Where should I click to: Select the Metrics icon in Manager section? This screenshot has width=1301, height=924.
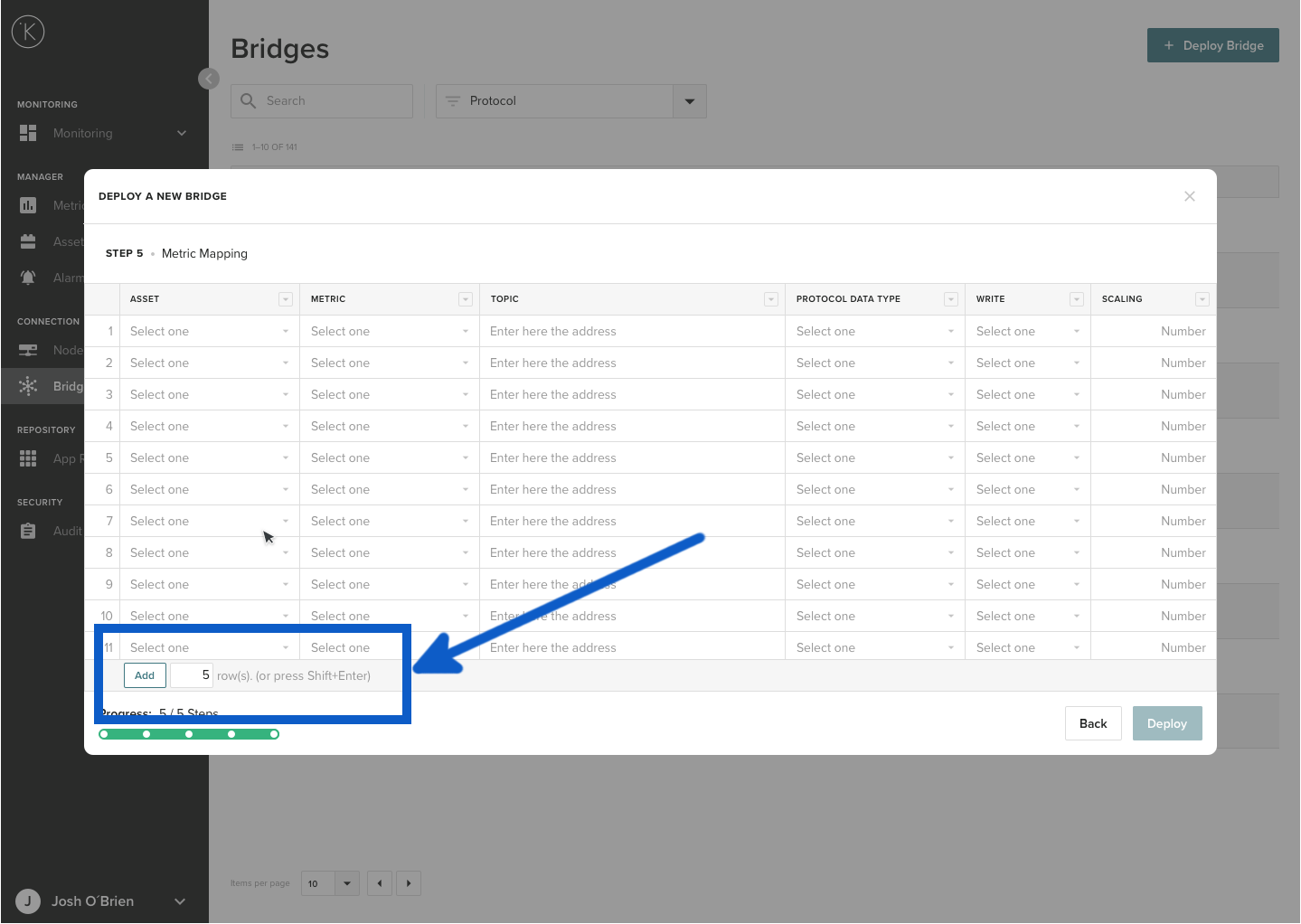pos(27,205)
